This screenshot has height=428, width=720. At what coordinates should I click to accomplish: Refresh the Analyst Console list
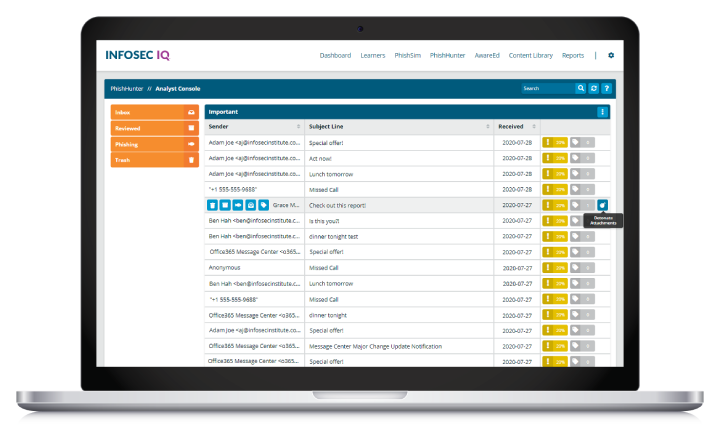pyautogui.click(x=593, y=88)
